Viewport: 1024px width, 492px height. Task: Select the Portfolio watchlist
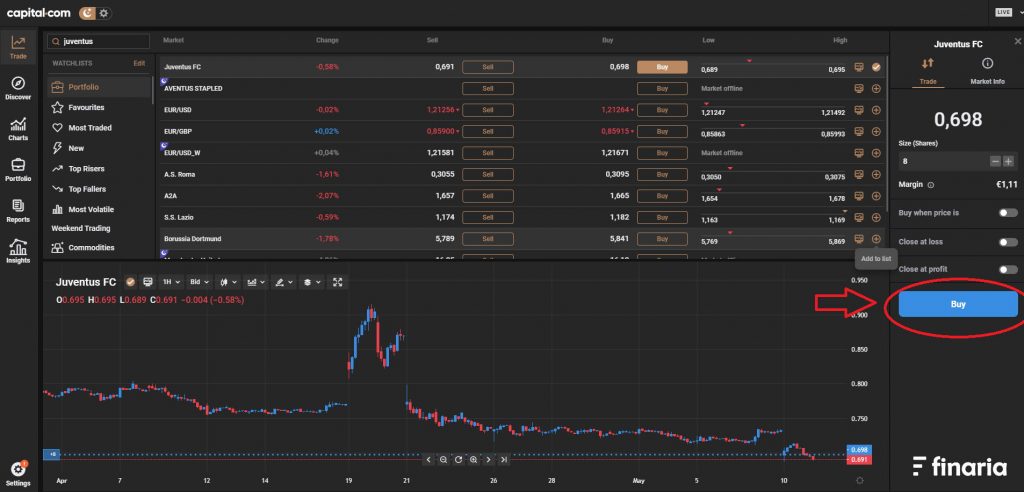99,87
